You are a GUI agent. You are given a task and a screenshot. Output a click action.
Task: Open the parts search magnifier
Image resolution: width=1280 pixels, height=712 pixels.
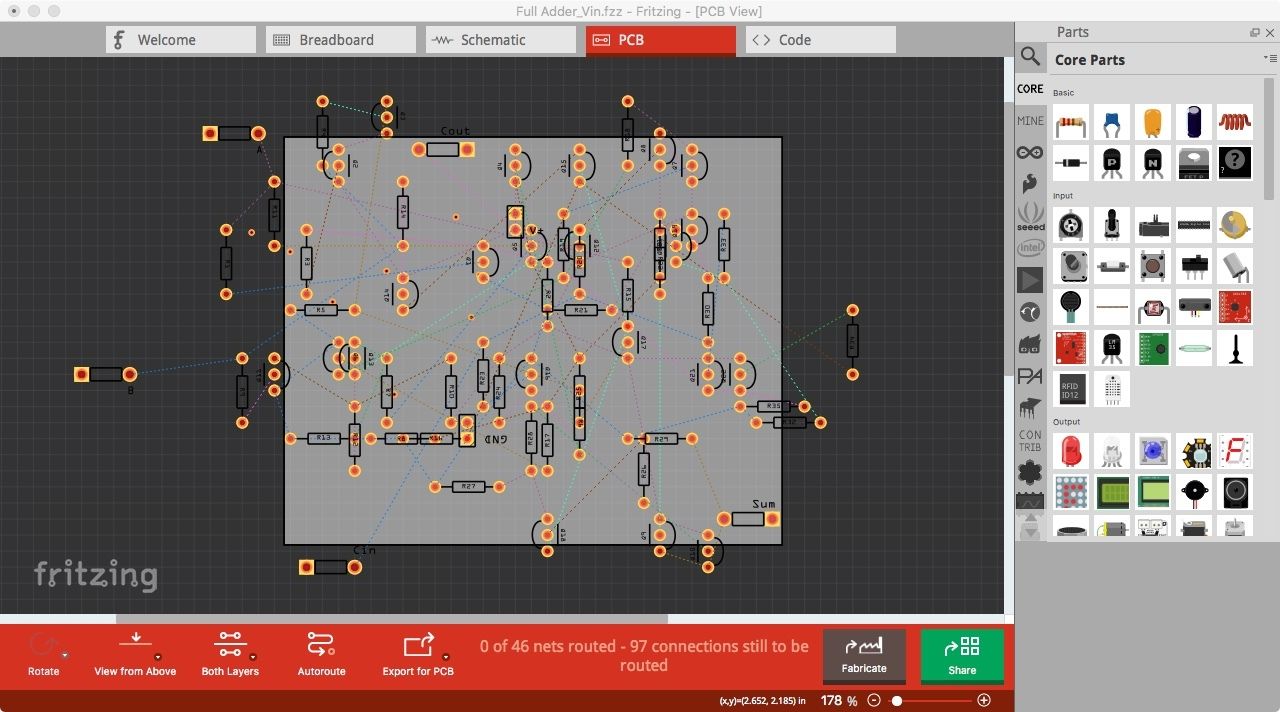point(1030,57)
